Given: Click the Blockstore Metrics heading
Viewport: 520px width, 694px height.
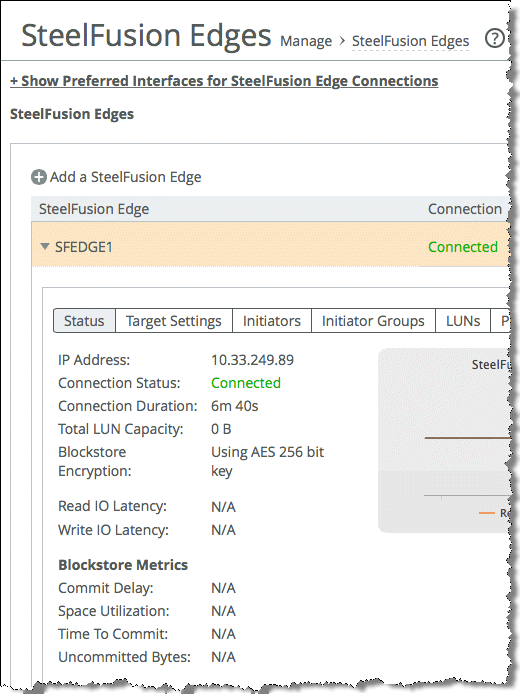Looking at the screenshot, I should pos(123,565).
